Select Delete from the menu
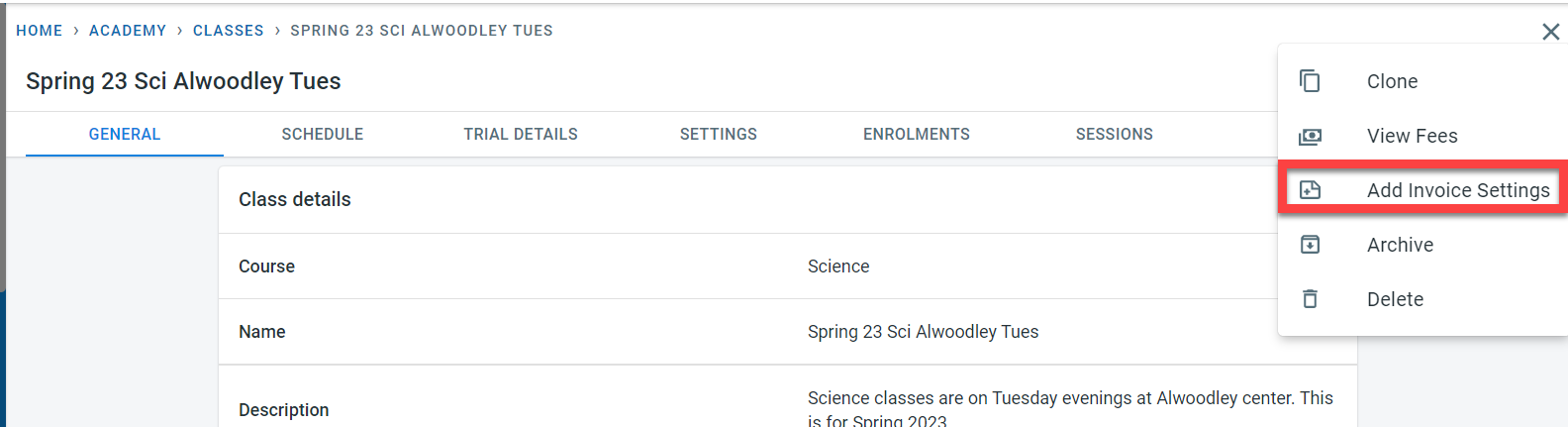The image size is (1568, 427). (x=1395, y=299)
